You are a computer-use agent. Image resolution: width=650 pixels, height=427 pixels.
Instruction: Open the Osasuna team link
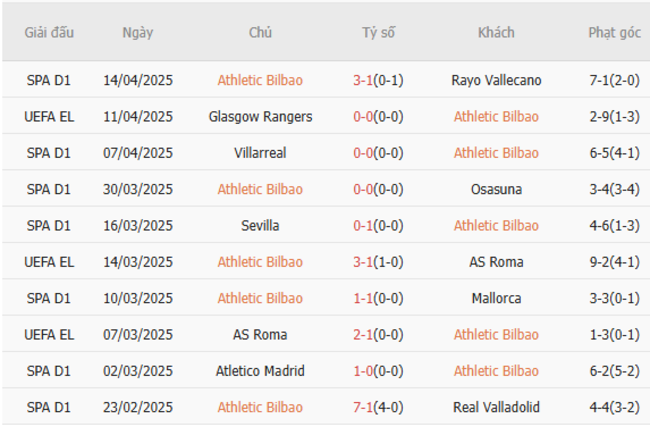[496, 189]
